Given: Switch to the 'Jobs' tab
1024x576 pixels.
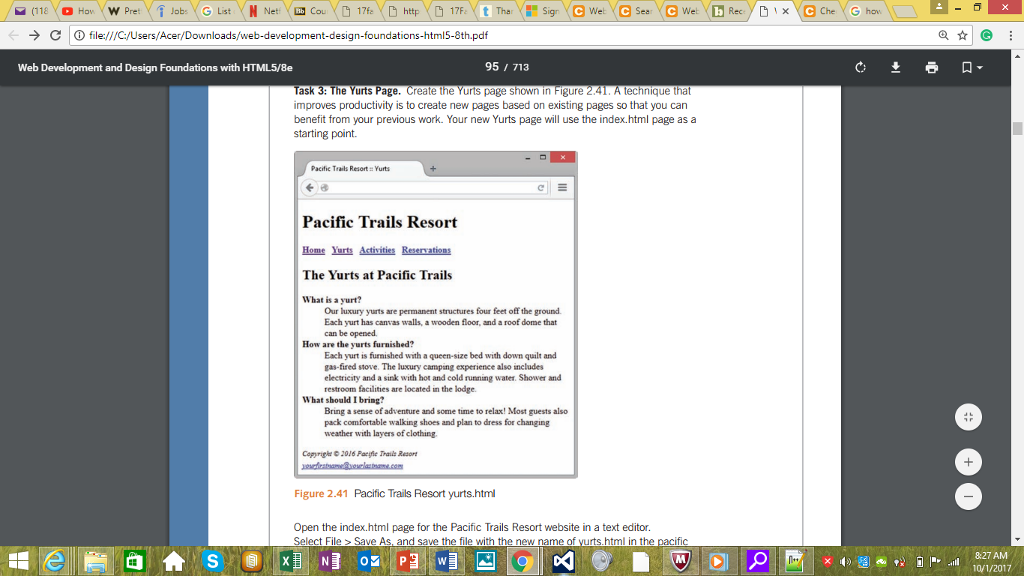Looking at the screenshot, I should click(172, 10).
